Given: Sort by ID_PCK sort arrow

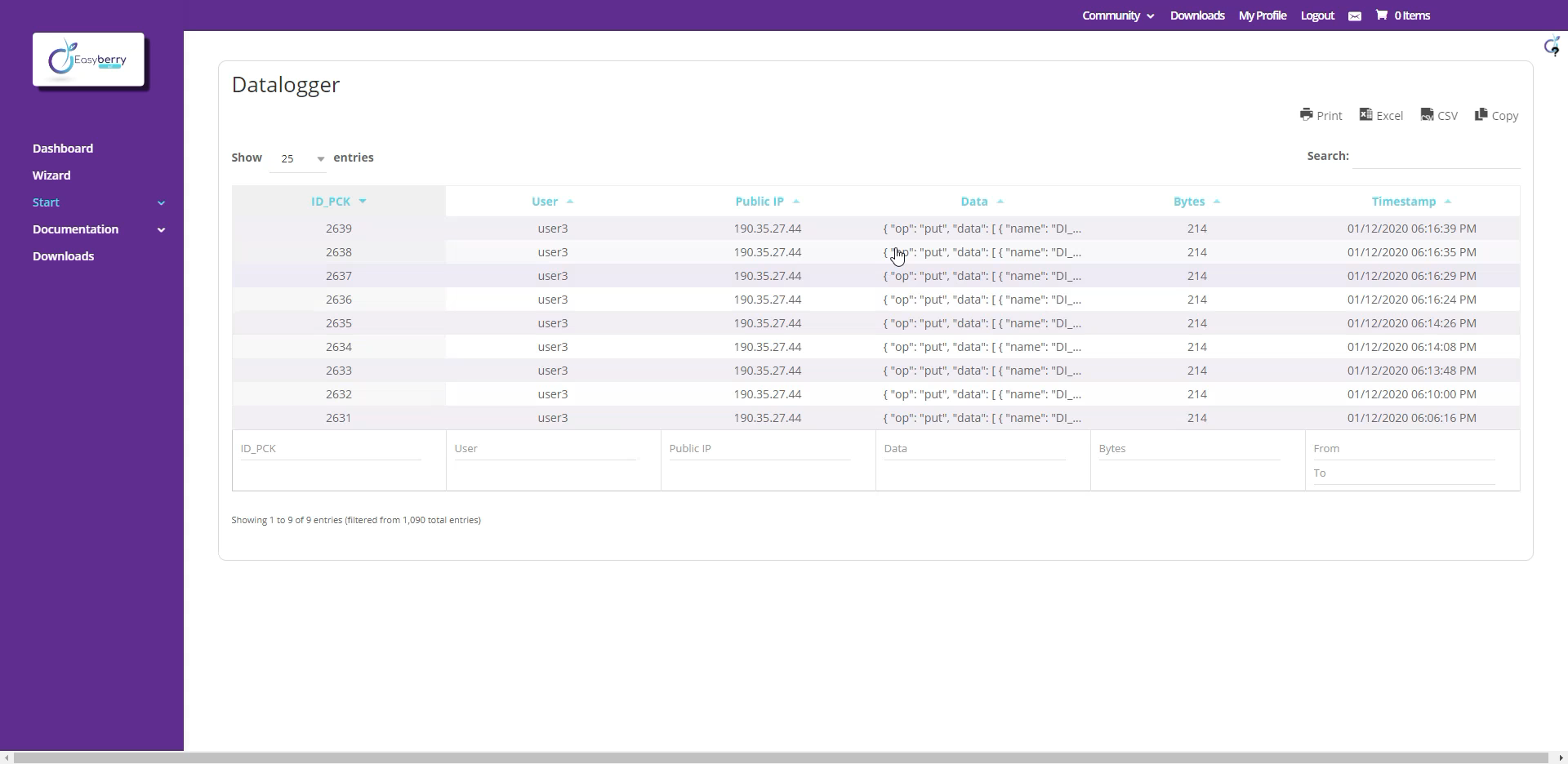Looking at the screenshot, I should [363, 202].
